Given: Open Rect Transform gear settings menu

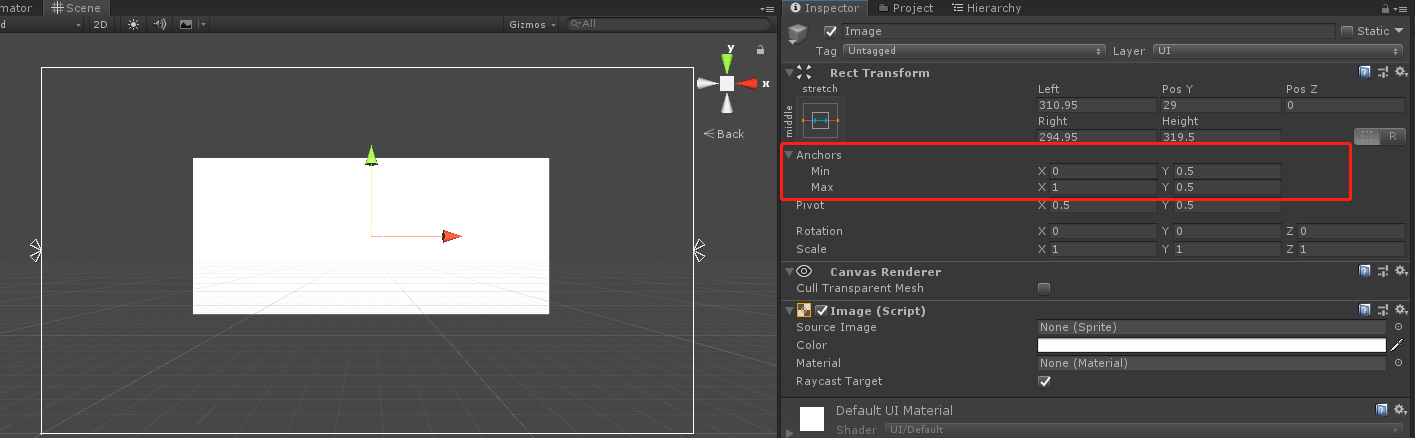Looking at the screenshot, I should (1400, 72).
